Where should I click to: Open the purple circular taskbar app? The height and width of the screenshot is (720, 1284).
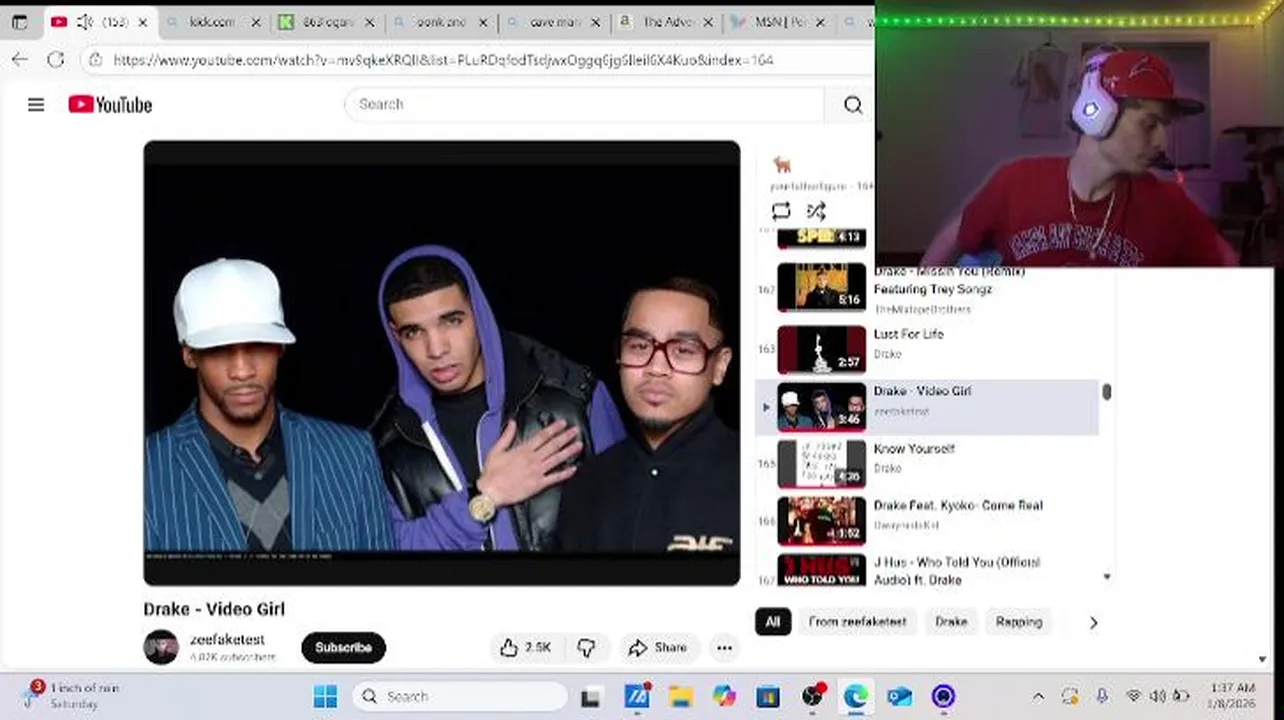[943, 697]
